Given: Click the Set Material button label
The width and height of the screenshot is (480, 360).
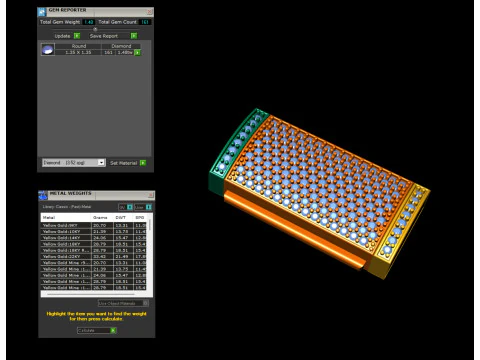Looking at the screenshot, I should tap(124, 163).
